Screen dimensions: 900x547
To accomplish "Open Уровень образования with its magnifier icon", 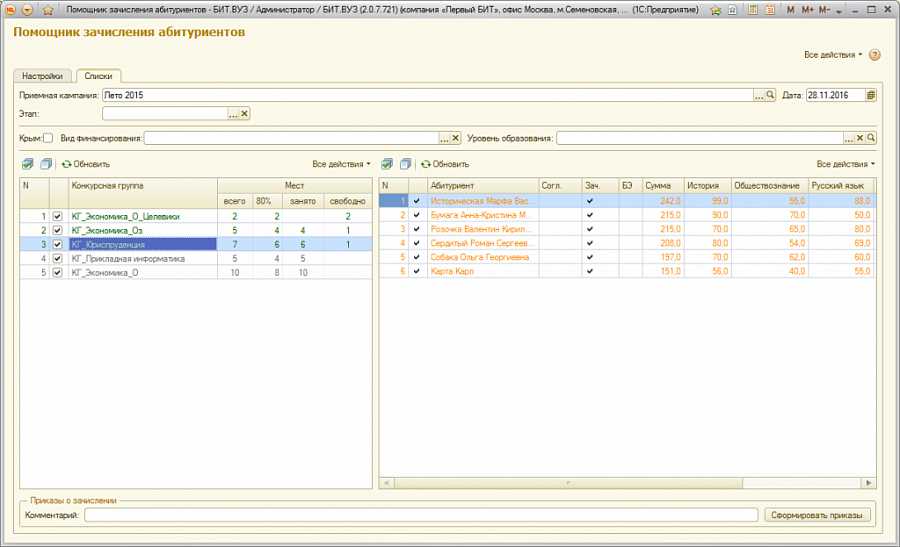I will click(871, 138).
